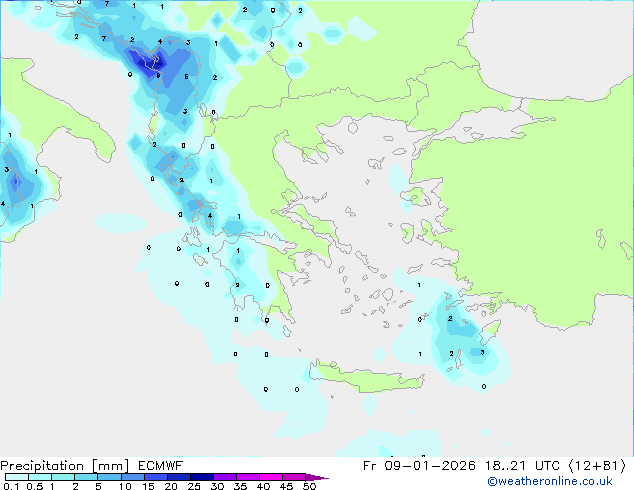
Task: Click the legend value label '25'
Action: point(194,486)
